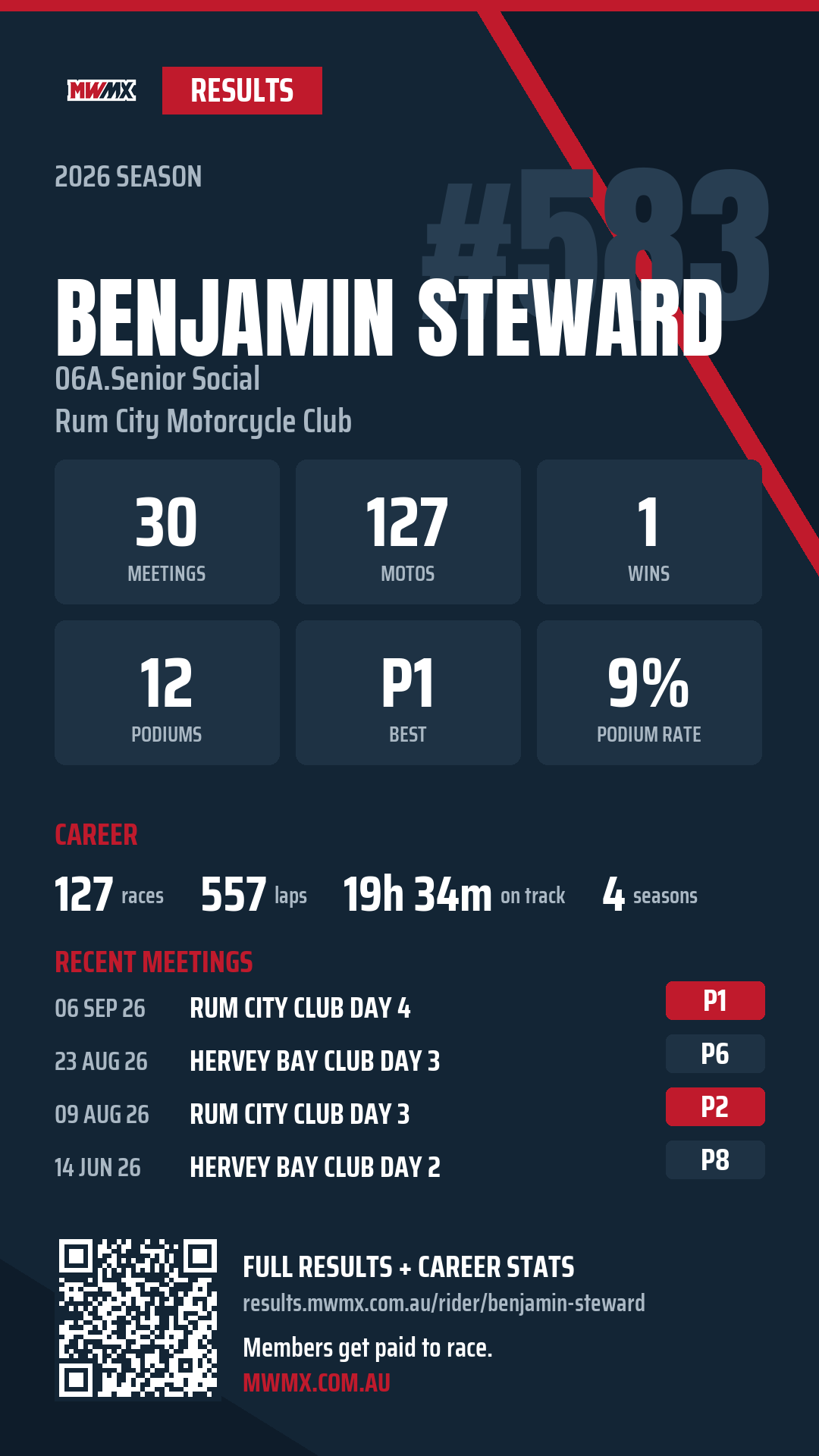Select the 12 Podiums stat card
Image resolution: width=819 pixels, height=1456 pixels.
coord(167,692)
